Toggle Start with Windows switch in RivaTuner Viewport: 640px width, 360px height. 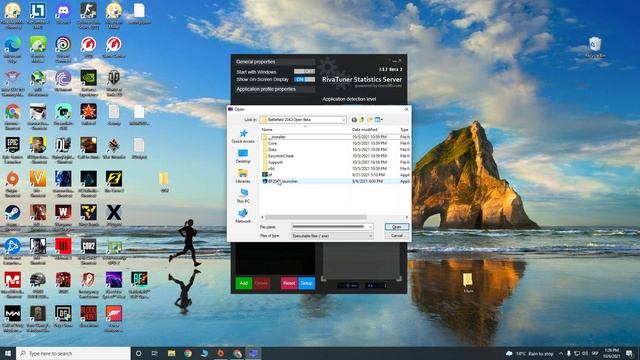304,71
